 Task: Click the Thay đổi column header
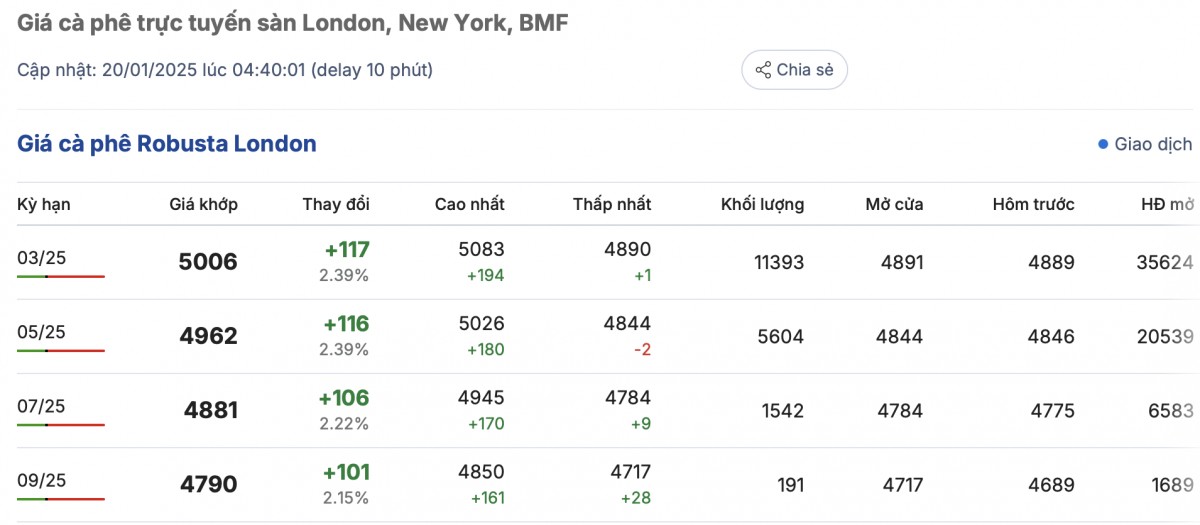click(336, 205)
